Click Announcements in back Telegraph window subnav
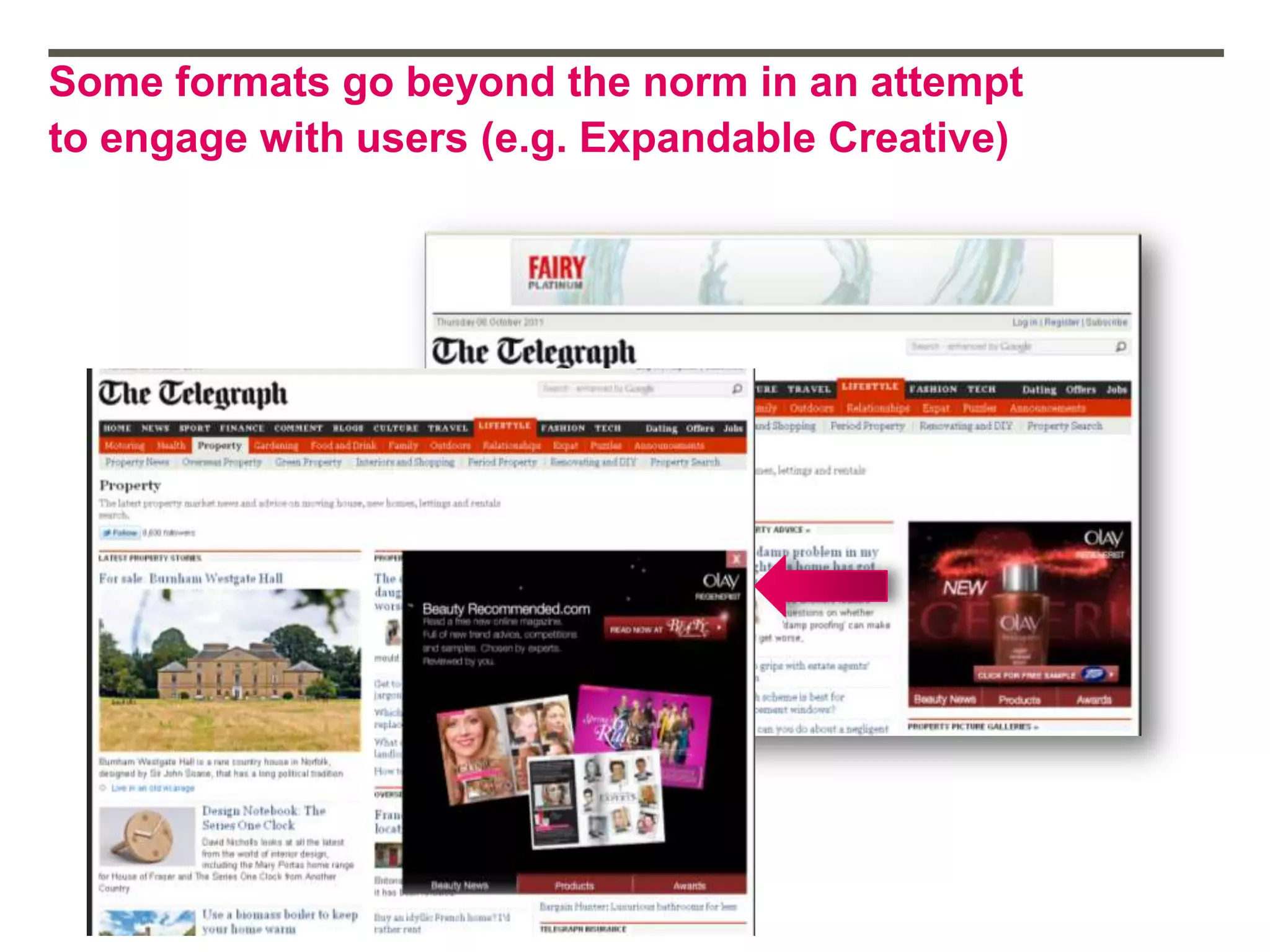This screenshot has width=1270, height=952. (x=1047, y=408)
